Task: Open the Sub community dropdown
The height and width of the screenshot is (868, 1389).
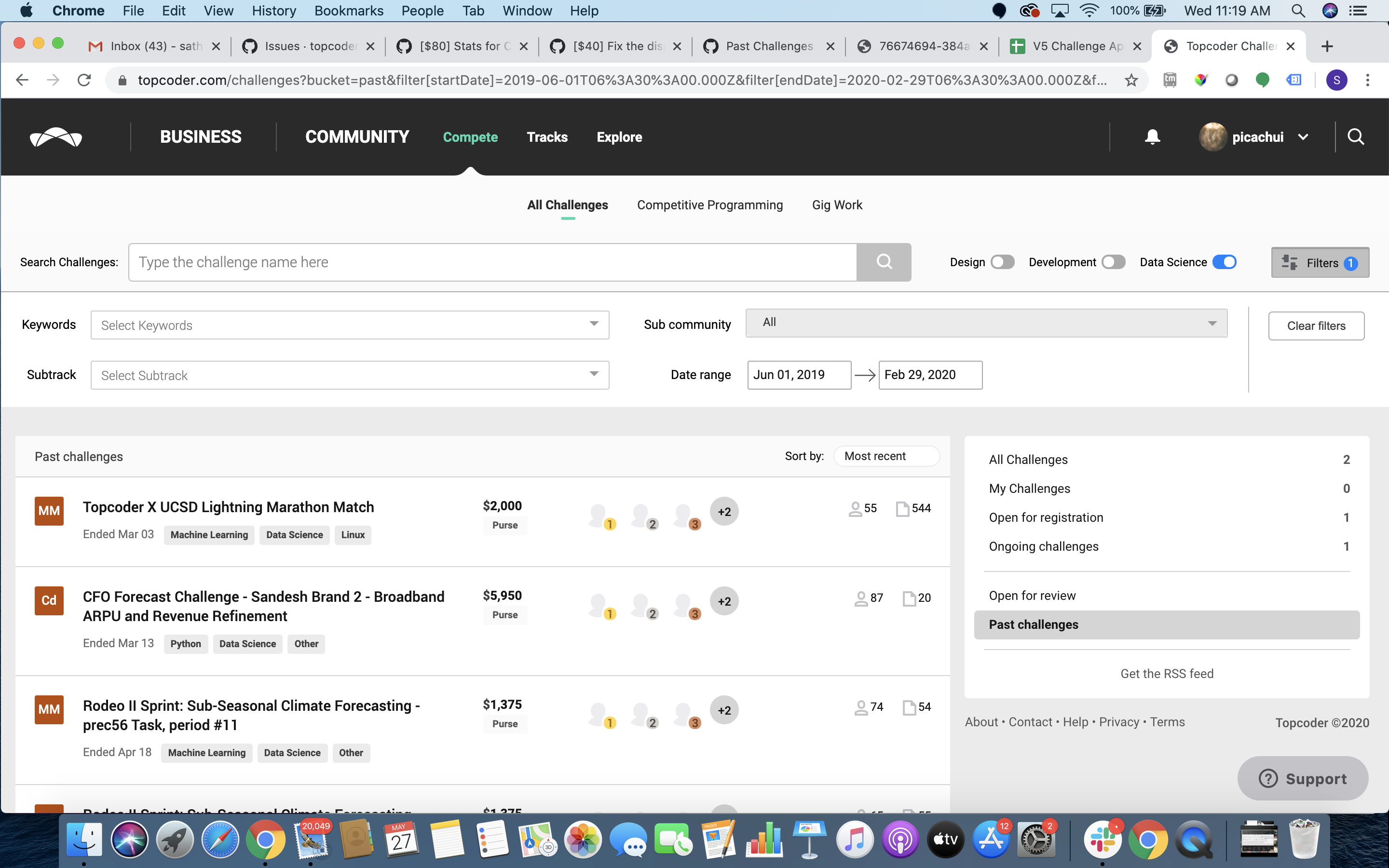Action: (x=986, y=323)
